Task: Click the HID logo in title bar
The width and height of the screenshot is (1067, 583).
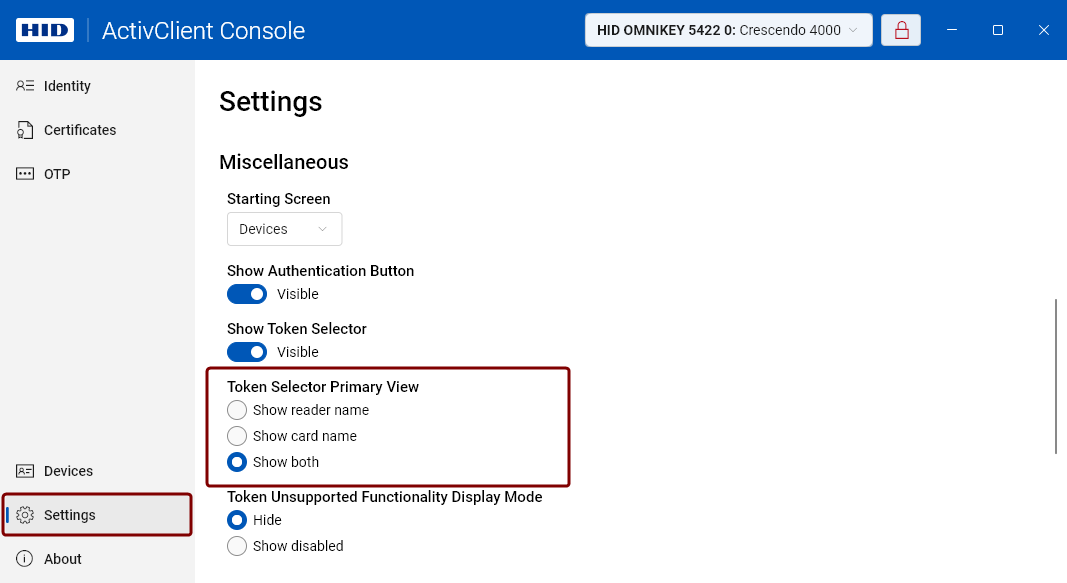Action: pos(45,30)
